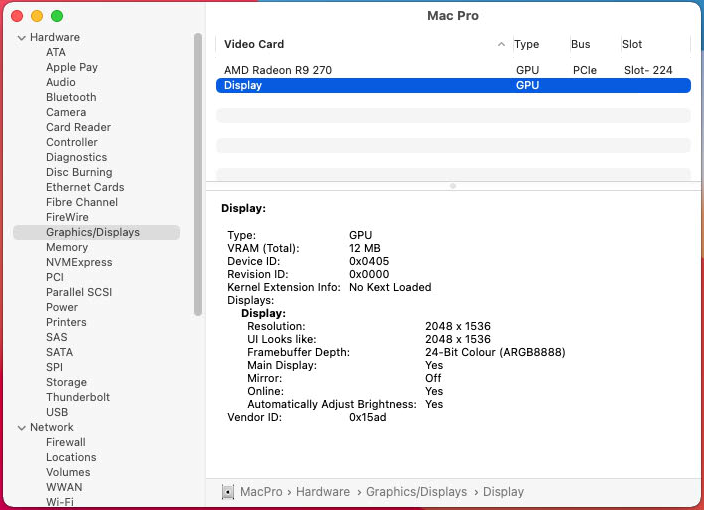
Task: Open the Memory section
Action: [x=67, y=247]
